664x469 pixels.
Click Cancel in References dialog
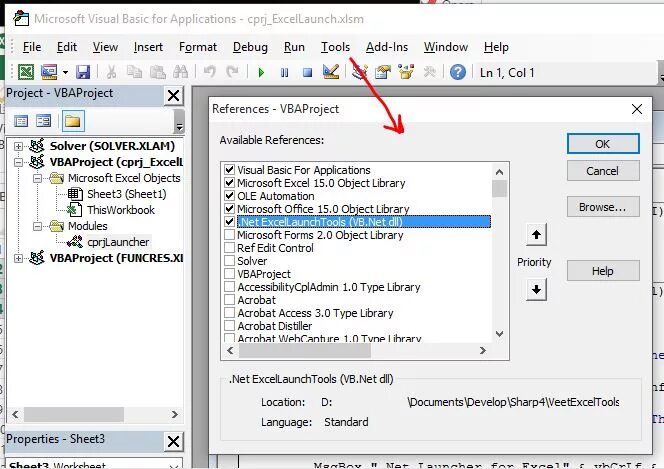tap(603, 171)
